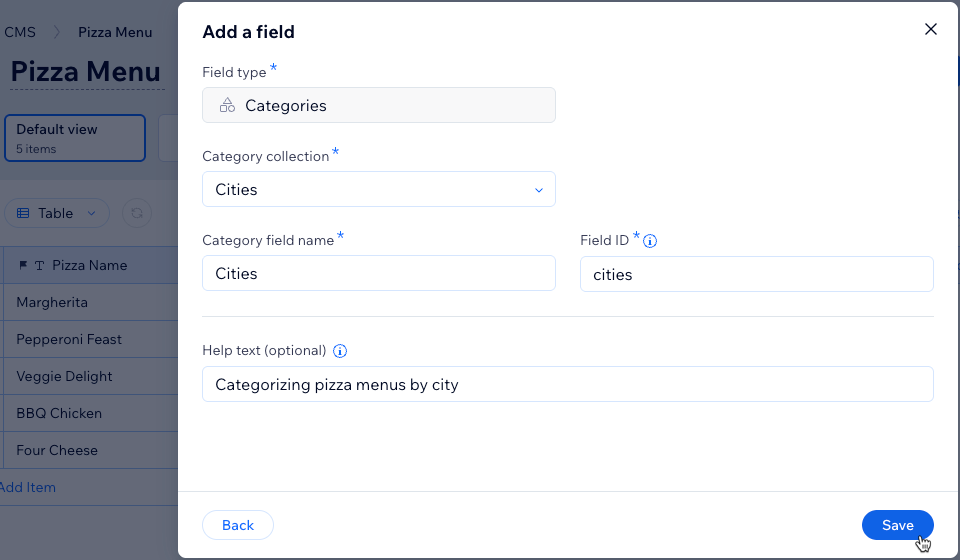Select the BBQ Chicken row
This screenshot has height=560, width=960.
click(x=90, y=413)
